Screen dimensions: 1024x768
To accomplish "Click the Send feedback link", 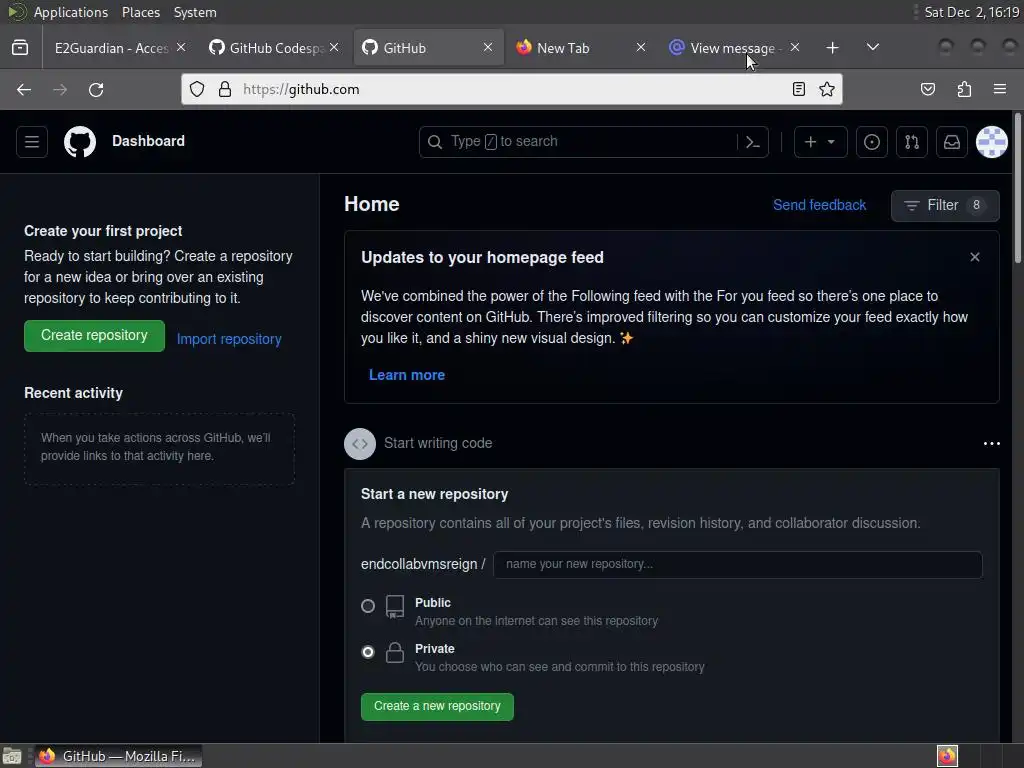I will point(820,205).
